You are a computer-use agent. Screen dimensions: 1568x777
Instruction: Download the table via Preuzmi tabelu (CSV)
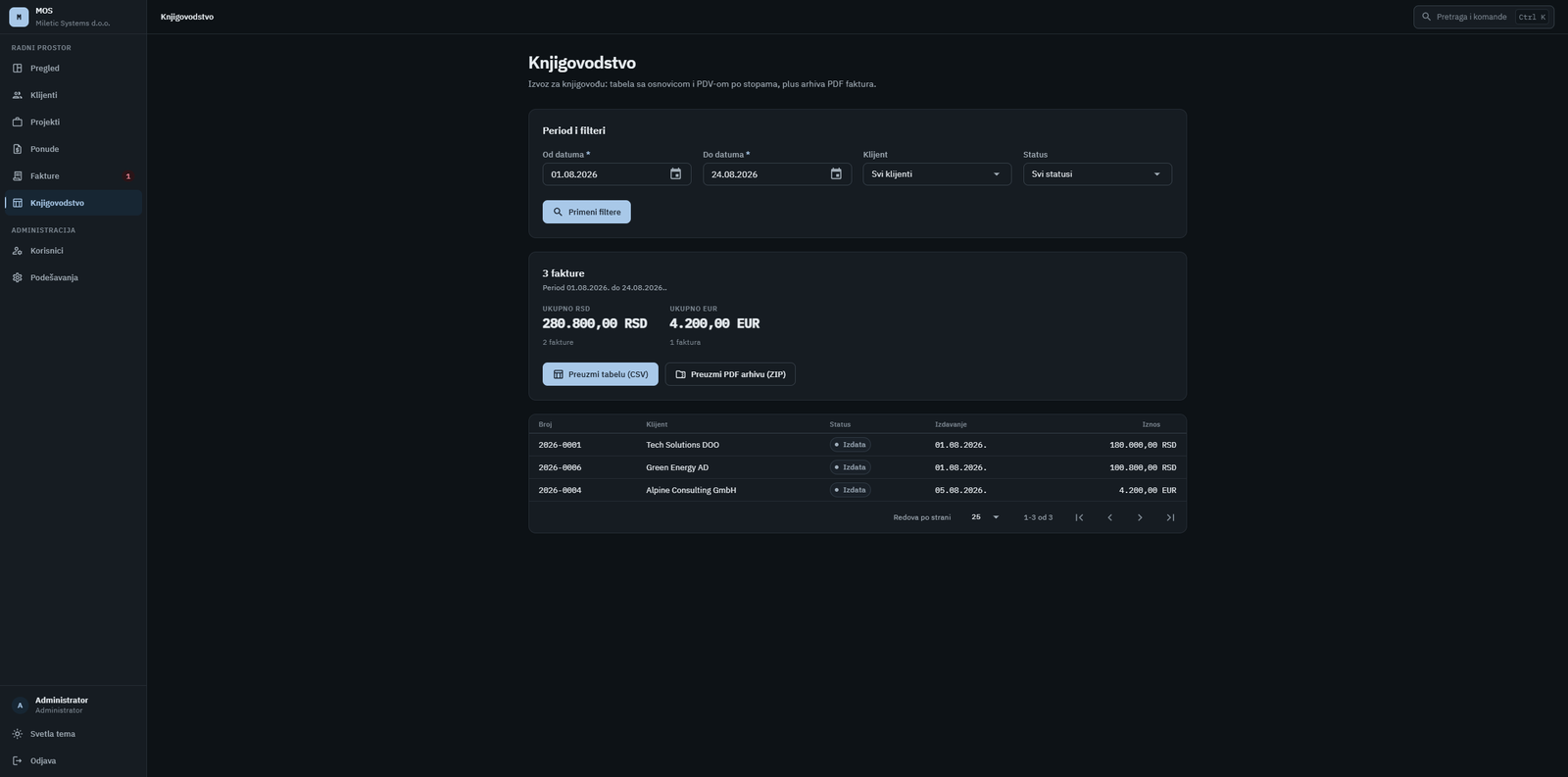(x=601, y=374)
